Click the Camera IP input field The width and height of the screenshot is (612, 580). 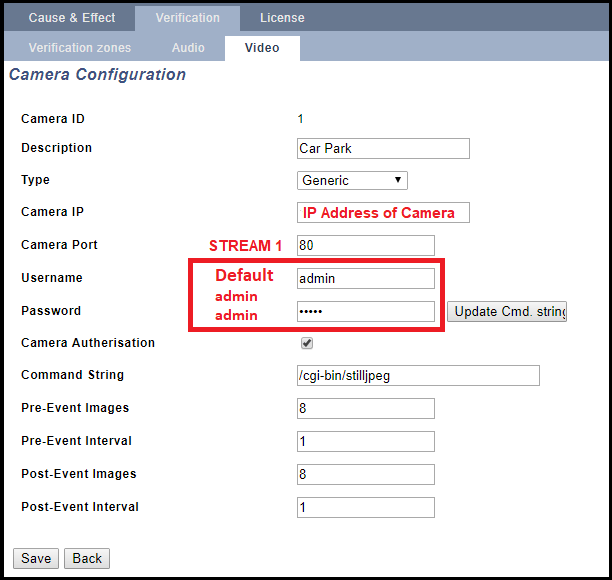click(x=383, y=213)
